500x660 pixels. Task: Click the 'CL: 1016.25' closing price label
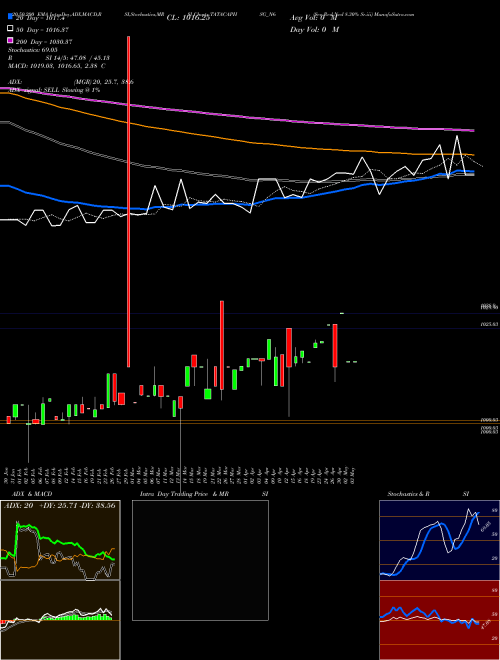(188, 18)
